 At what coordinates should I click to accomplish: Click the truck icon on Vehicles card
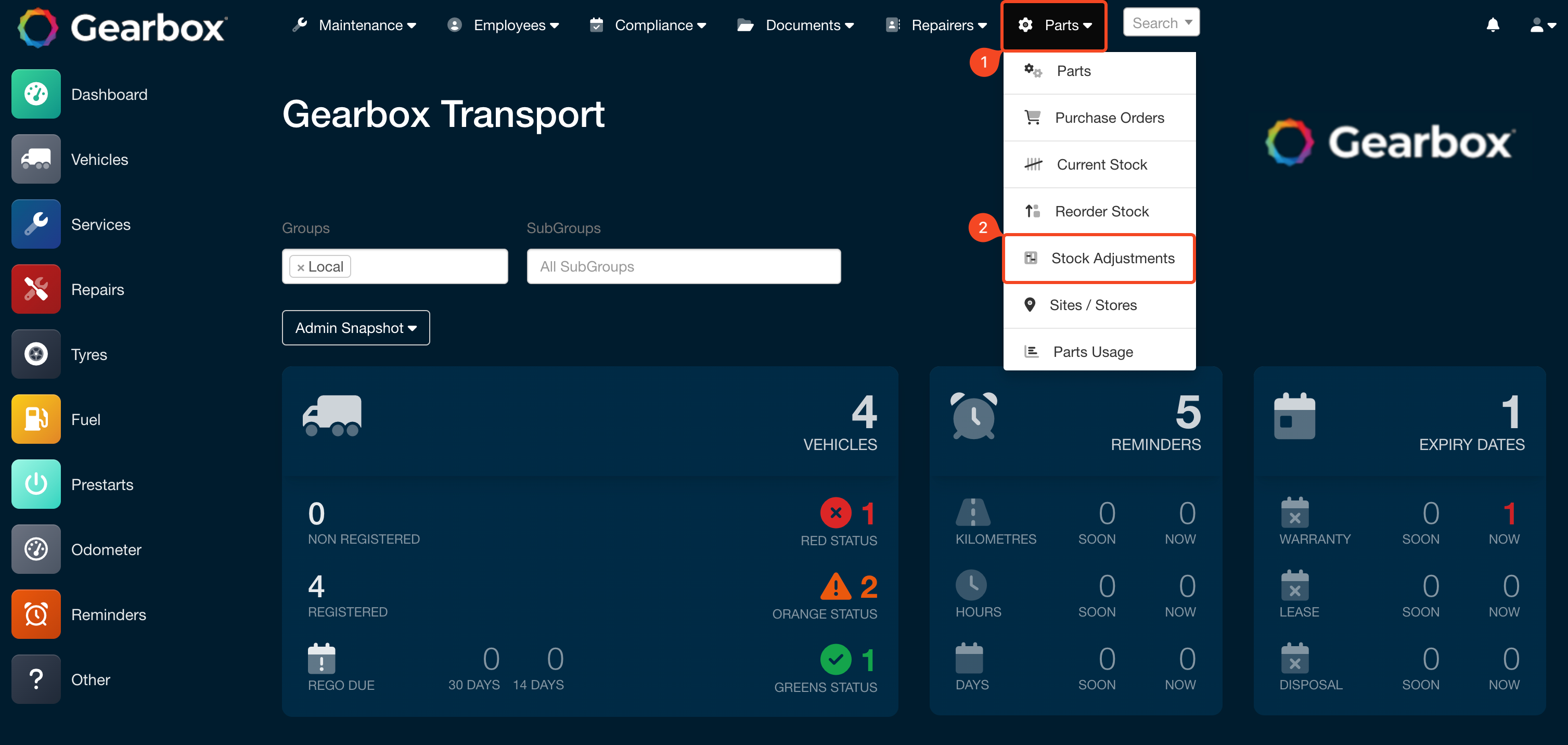tap(332, 416)
